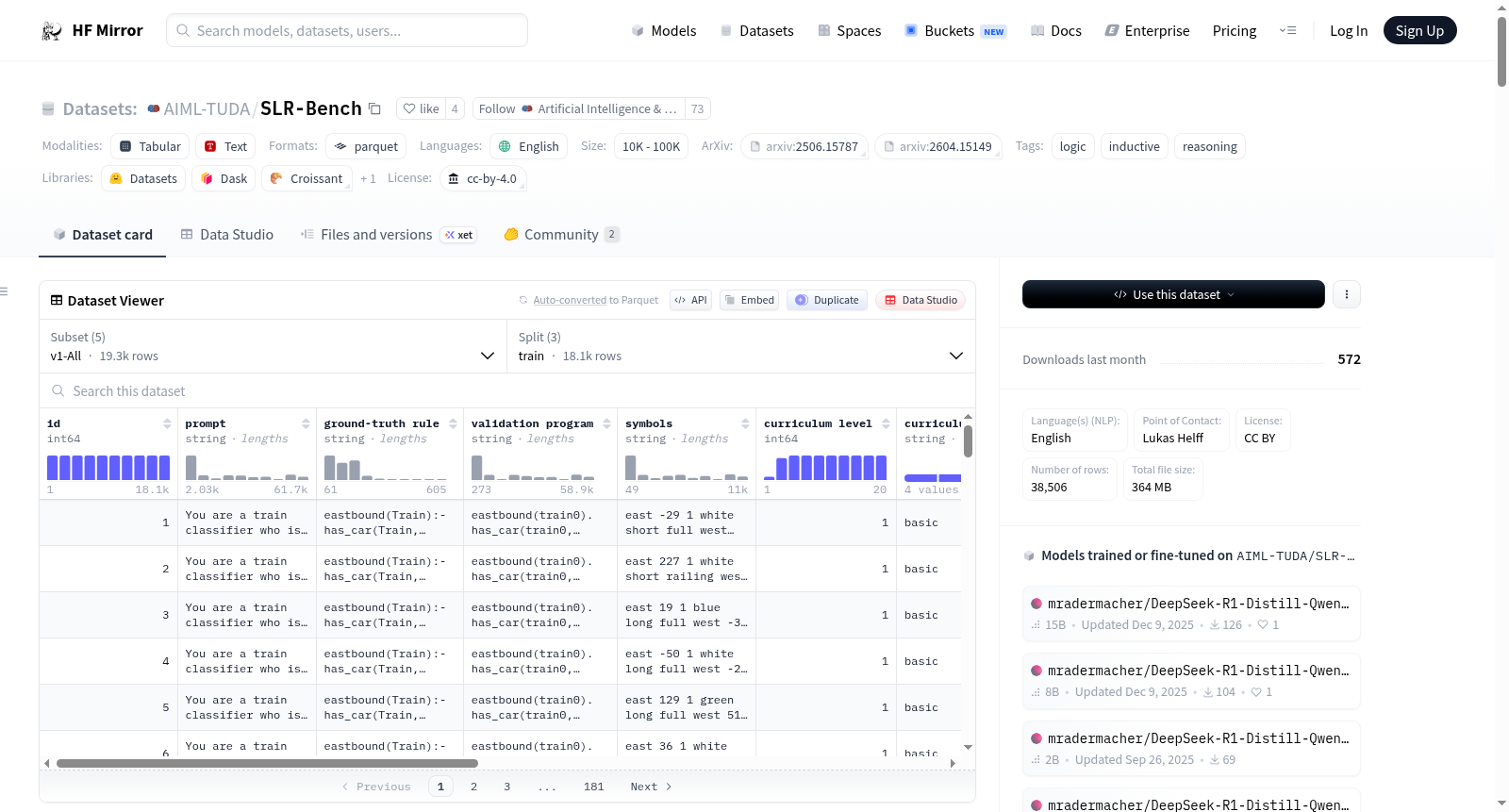Click the cc-by-4.0 license tag
Image resolution: width=1509 pixels, height=812 pixels.
coord(483,178)
